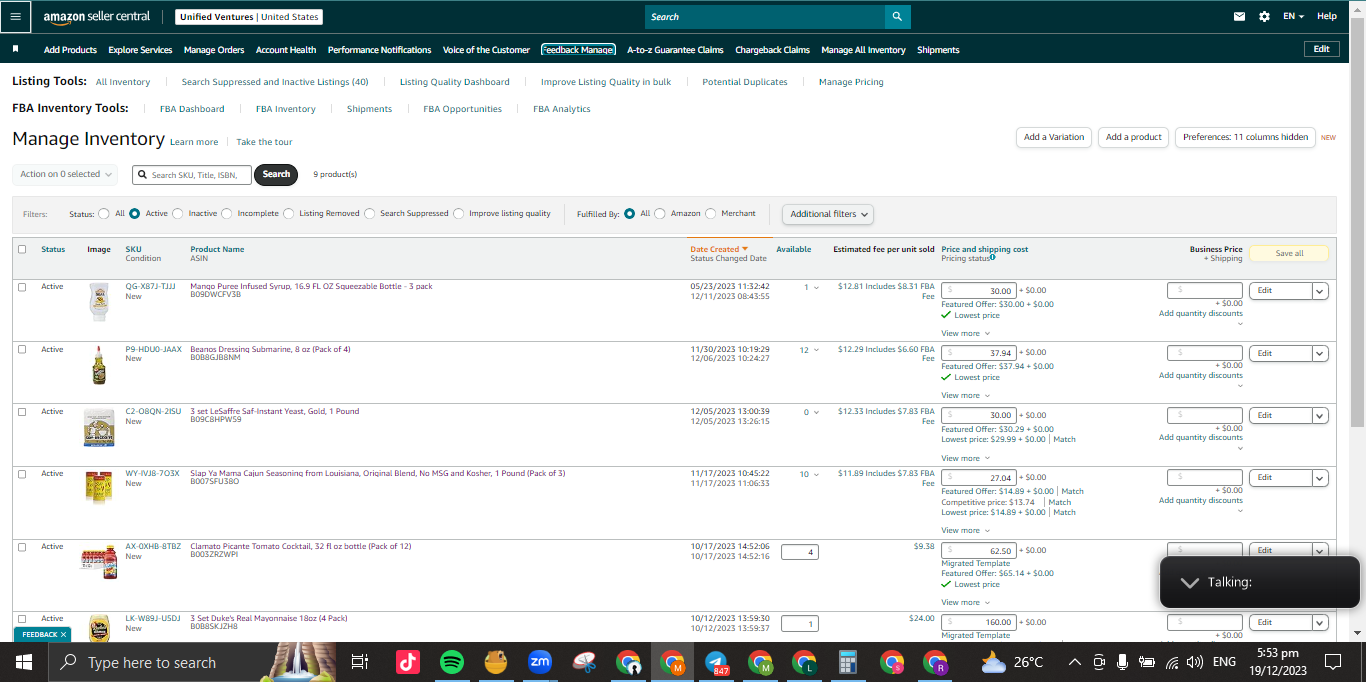Viewport: 1366px width, 682px height.
Task: Click the bookmark flag icon in navigation bar
Action: 16,49
